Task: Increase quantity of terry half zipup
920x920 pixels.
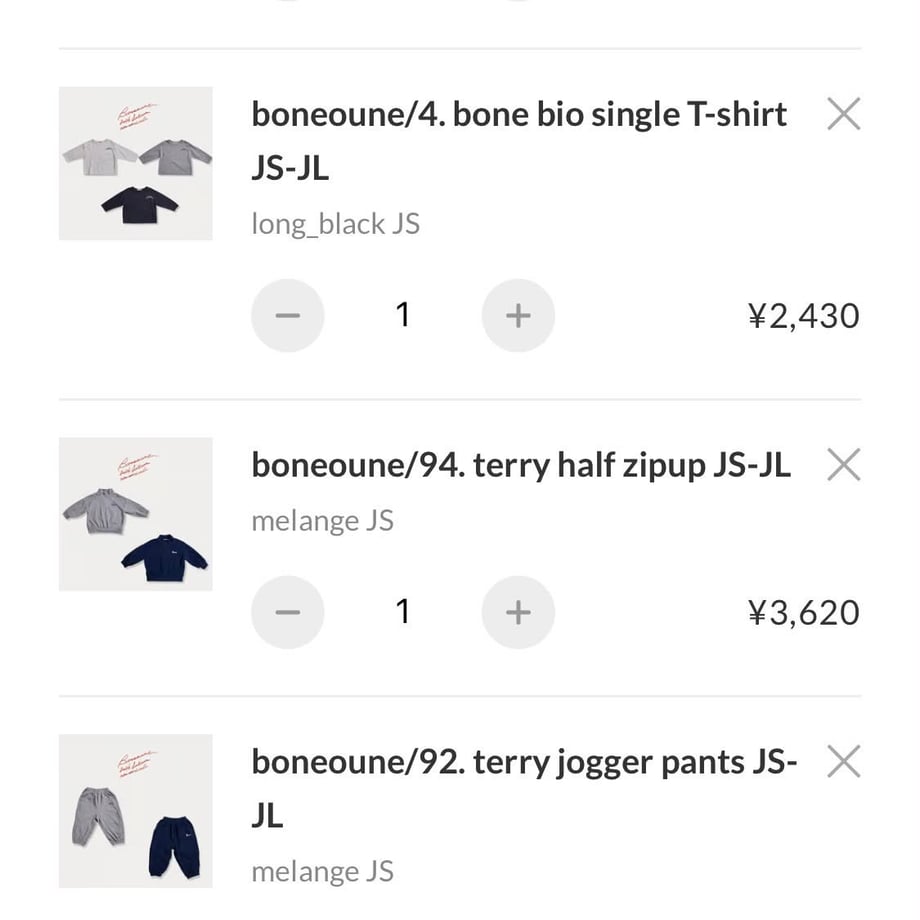Action: pos(518,613)
